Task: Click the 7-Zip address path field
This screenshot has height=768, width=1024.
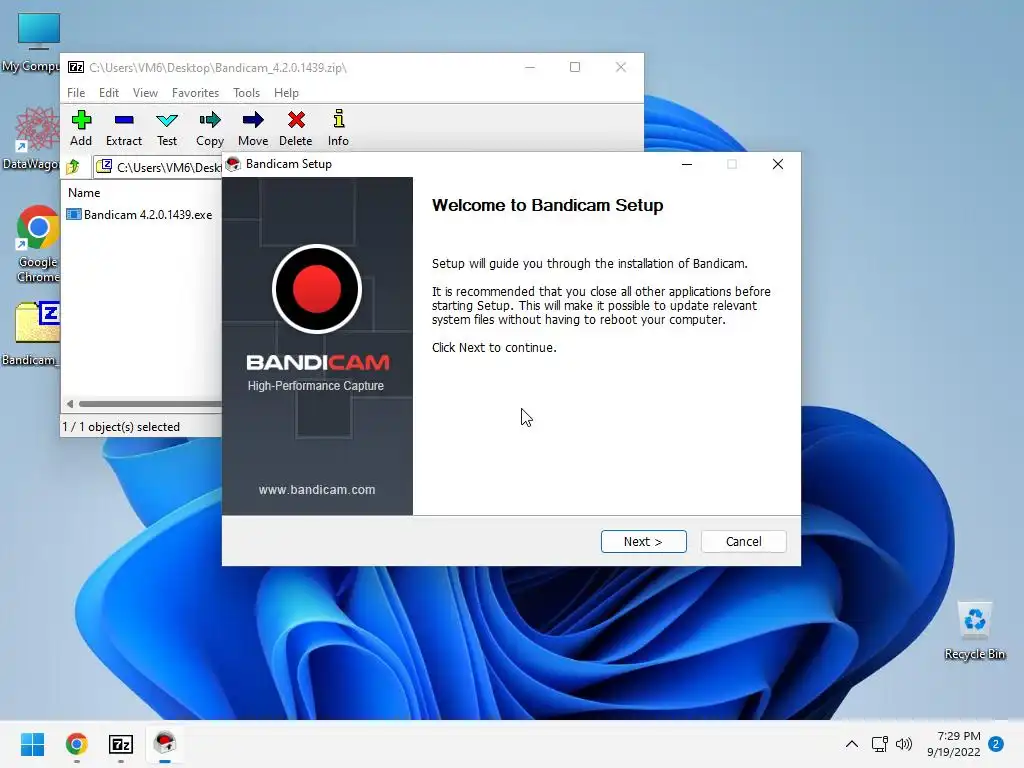Action: [x=158, y=167]
